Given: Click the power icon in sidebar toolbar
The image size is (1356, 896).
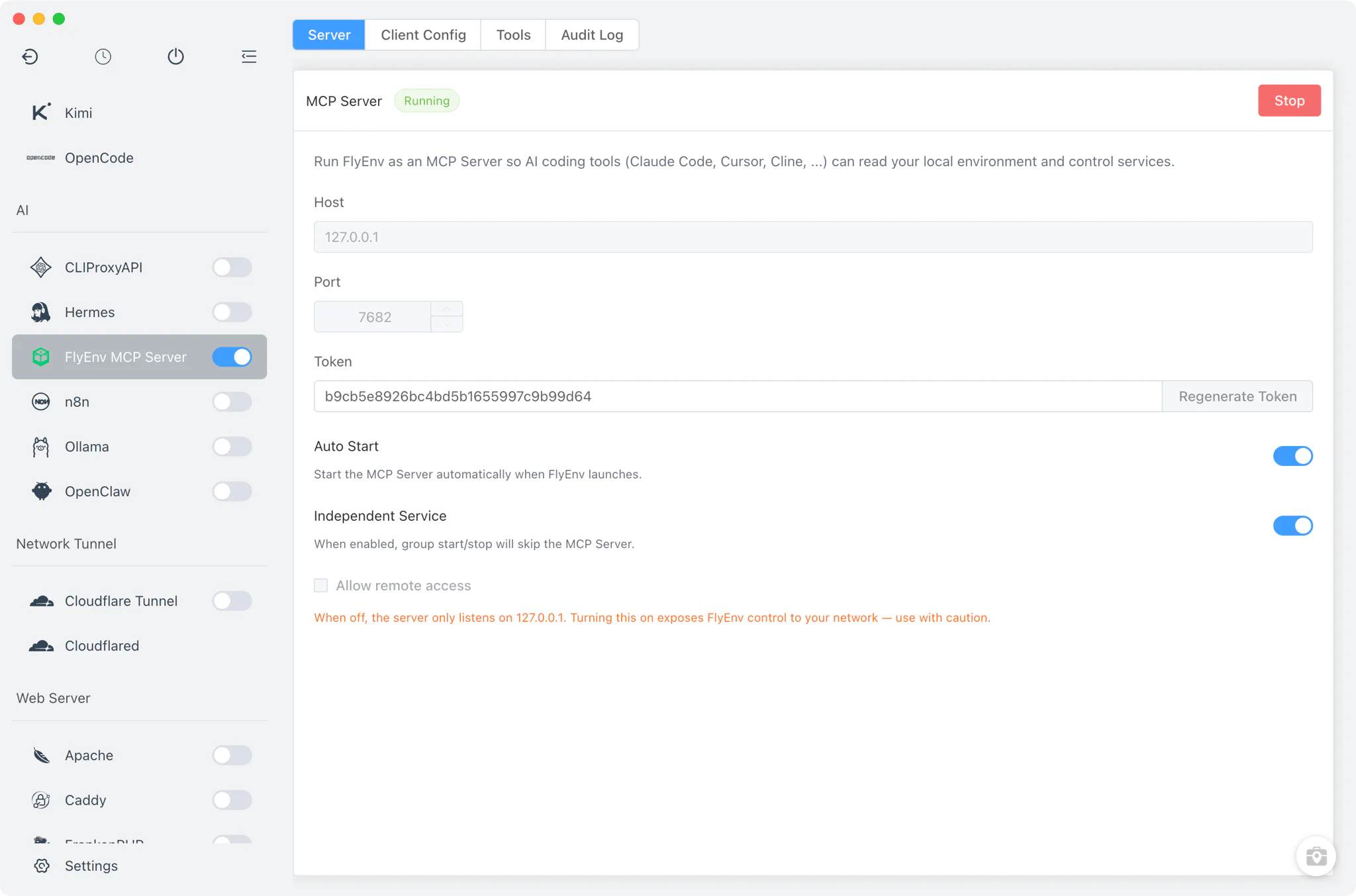Looking at the screenshot, I should (x=175, y=57).
